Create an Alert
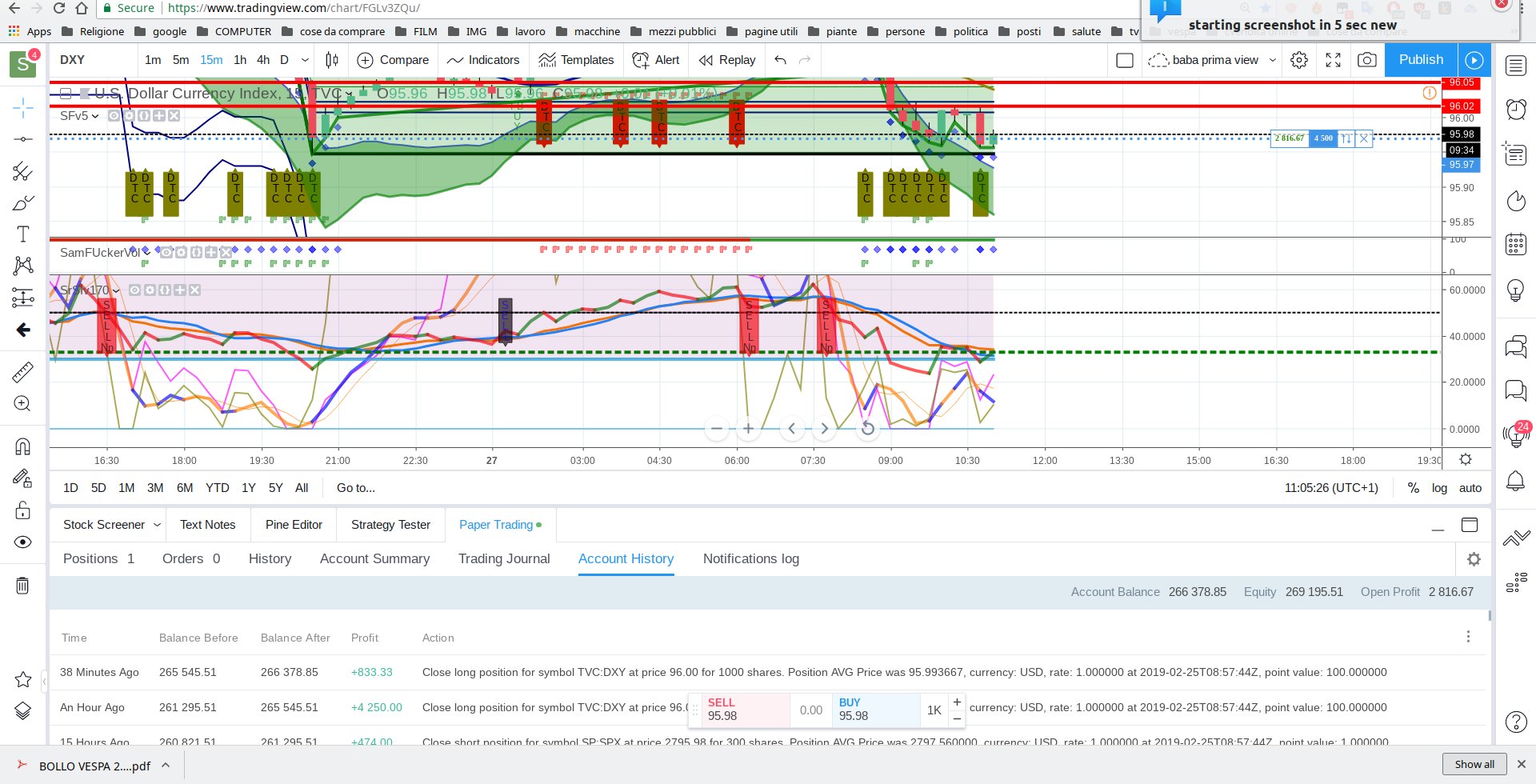1536x784 pixels. [x=656, y=60]
